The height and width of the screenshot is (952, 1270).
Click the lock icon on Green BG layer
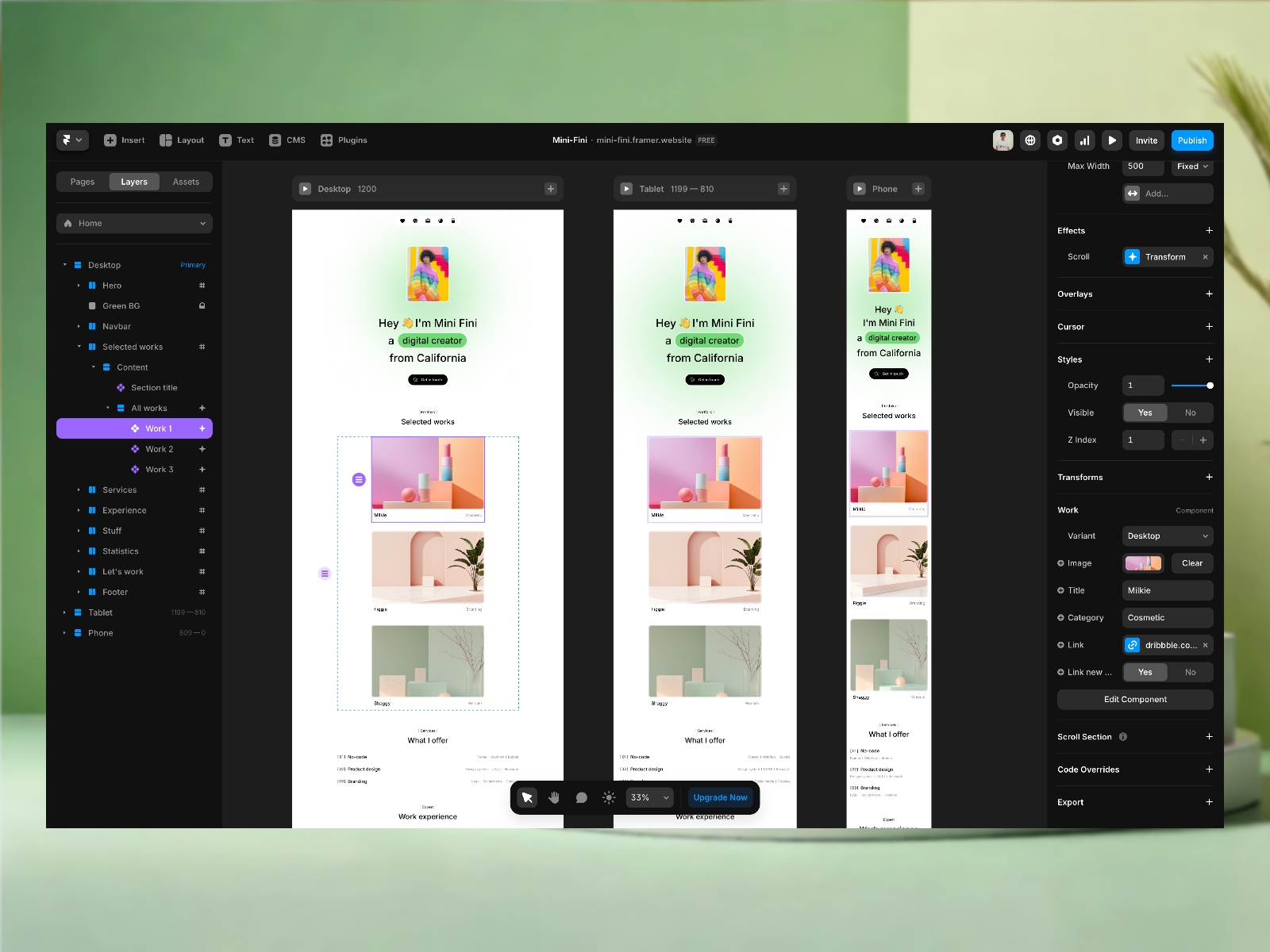coord(202,305)
